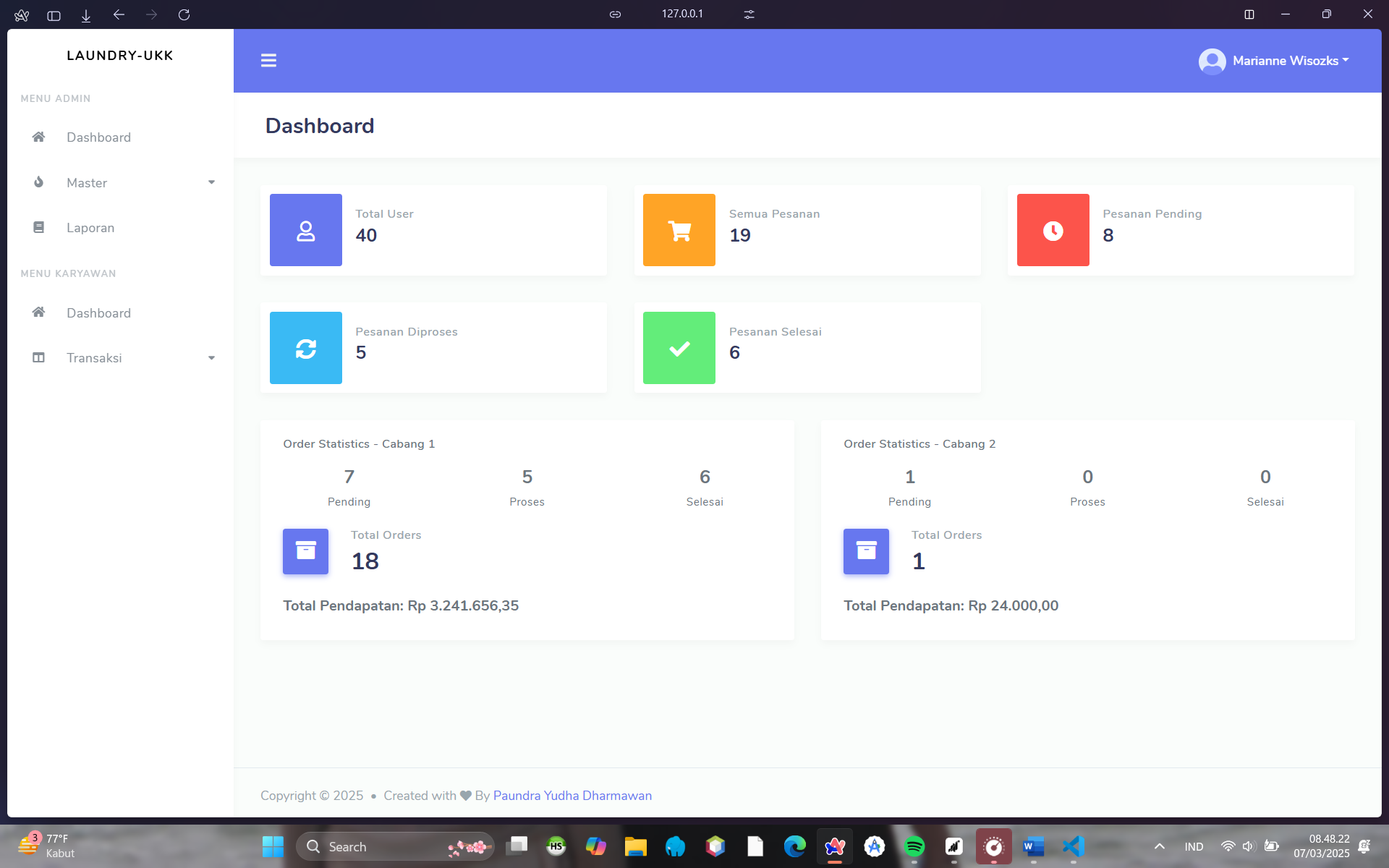Select Laporan from the admin menu
Viewport: 1389px width, 868px height.
click(x=90, y=227)
